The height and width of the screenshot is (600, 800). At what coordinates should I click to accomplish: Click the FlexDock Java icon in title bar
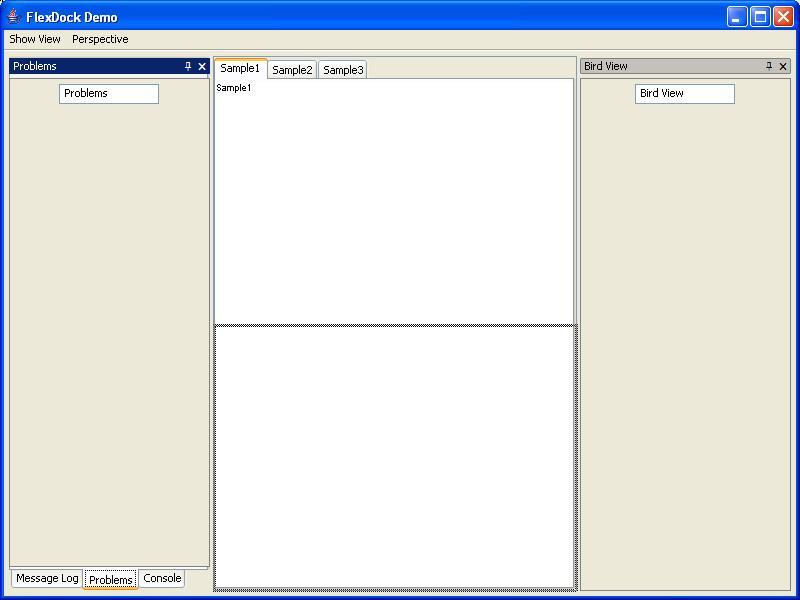click(14, 16)
